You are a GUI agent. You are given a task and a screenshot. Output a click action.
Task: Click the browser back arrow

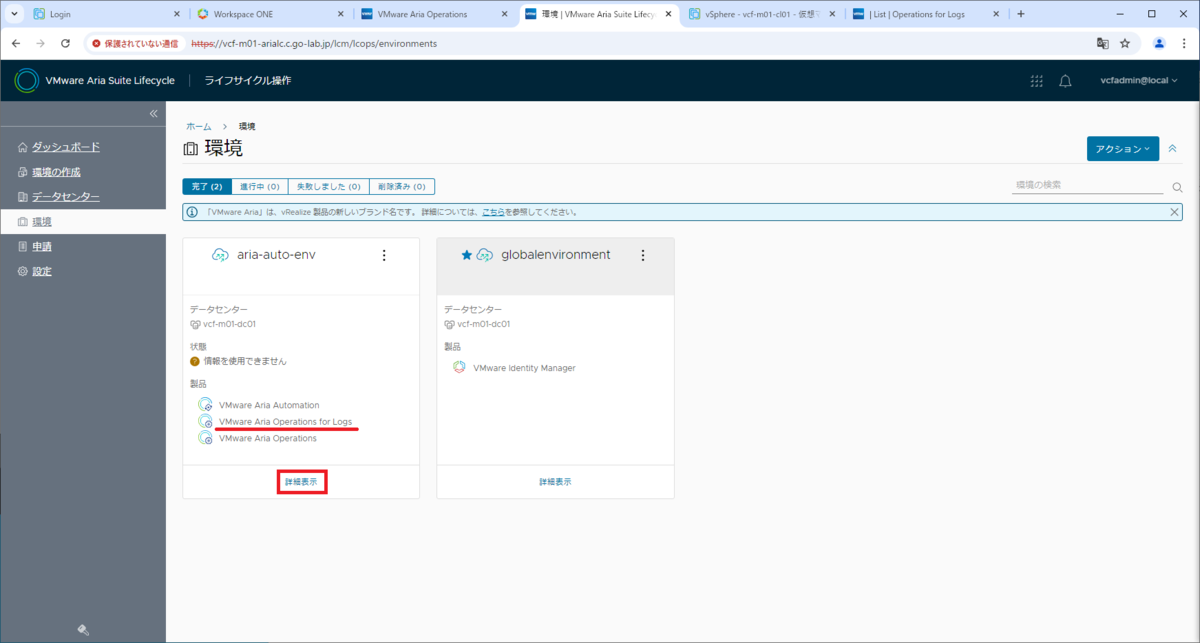[16, 44]
